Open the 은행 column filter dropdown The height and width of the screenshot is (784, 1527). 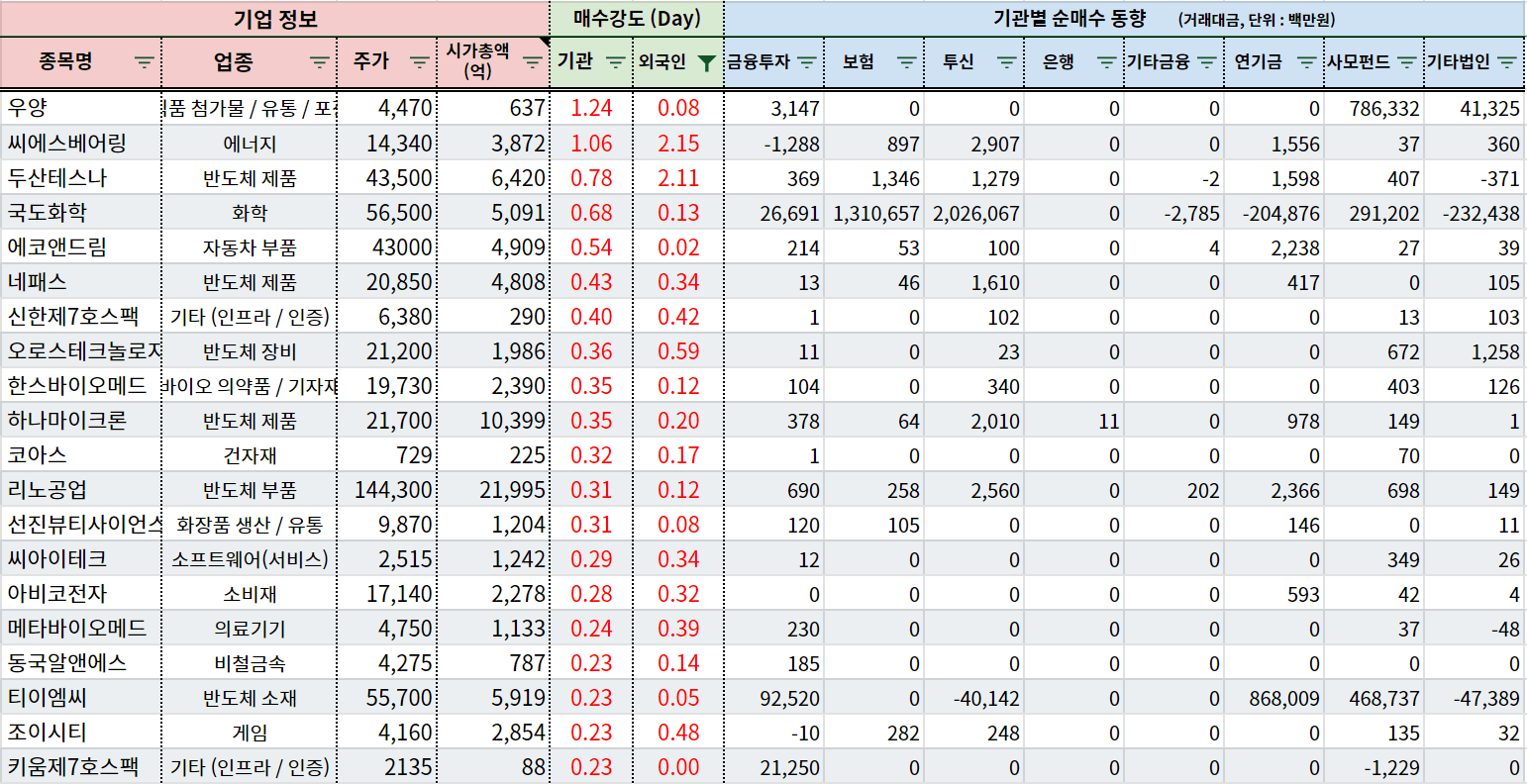(x=1107, y=61)
